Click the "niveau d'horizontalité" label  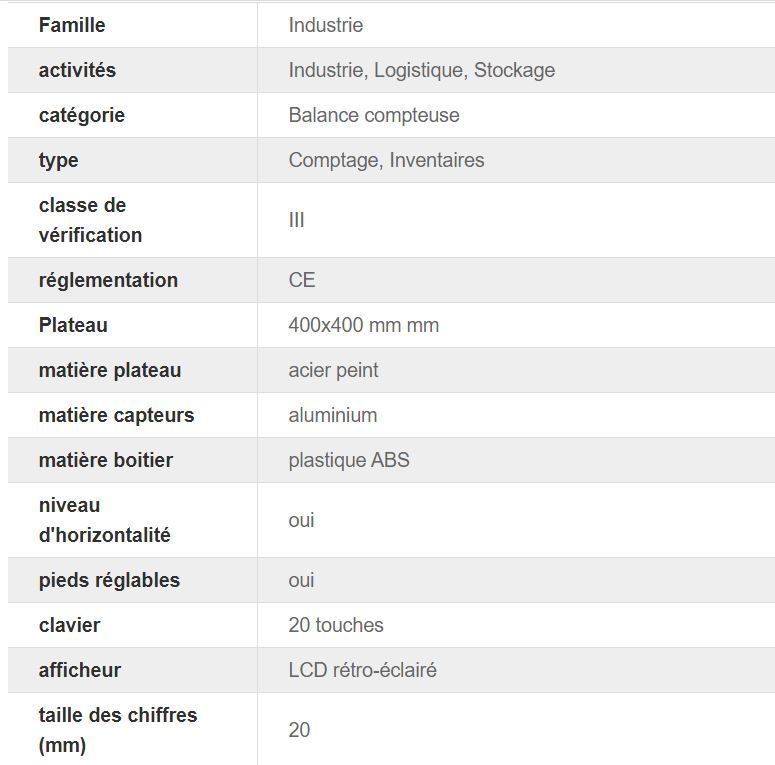point(104,520)
